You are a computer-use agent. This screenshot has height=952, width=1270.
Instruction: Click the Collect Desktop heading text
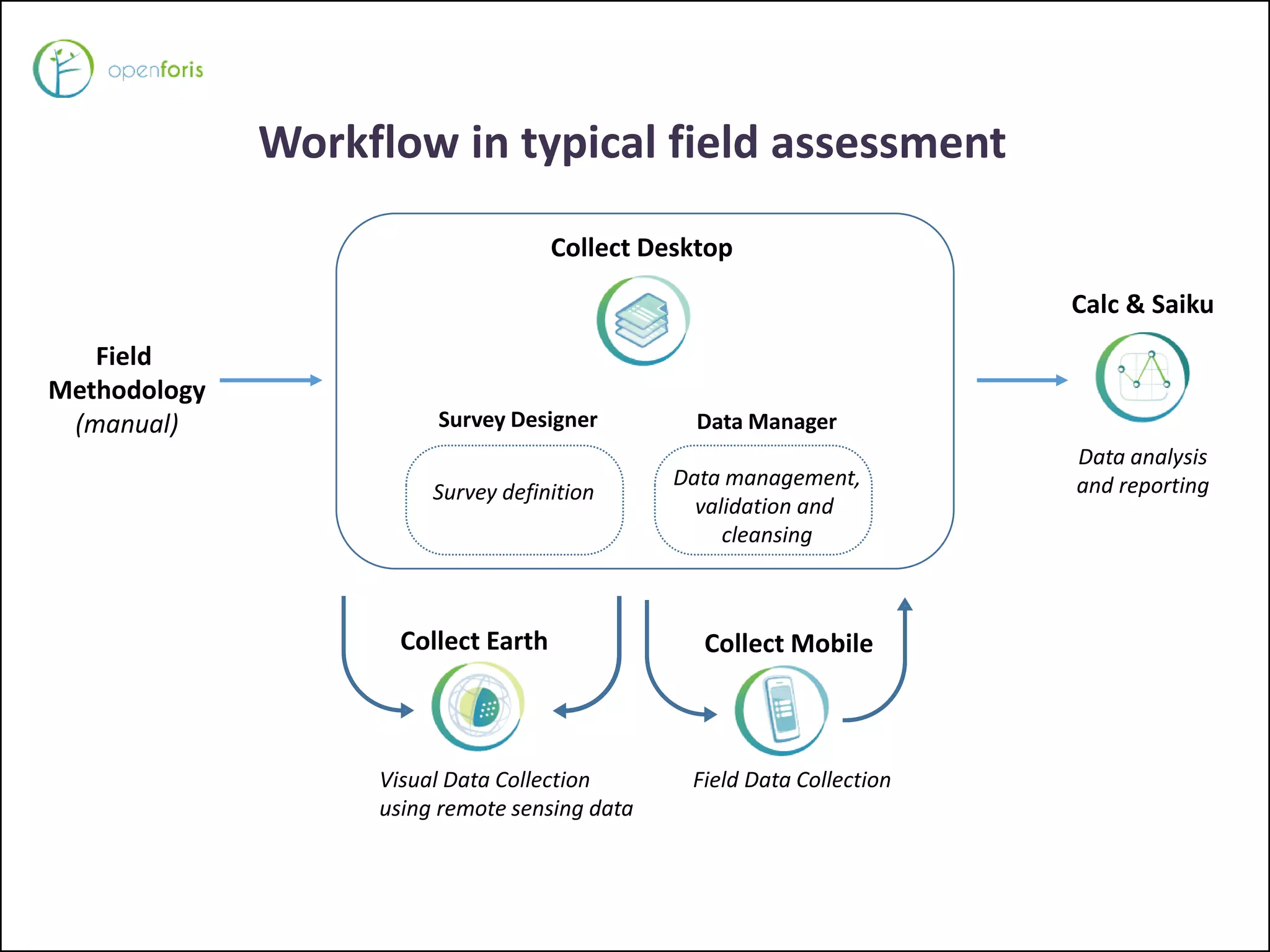tap(641, 247)
